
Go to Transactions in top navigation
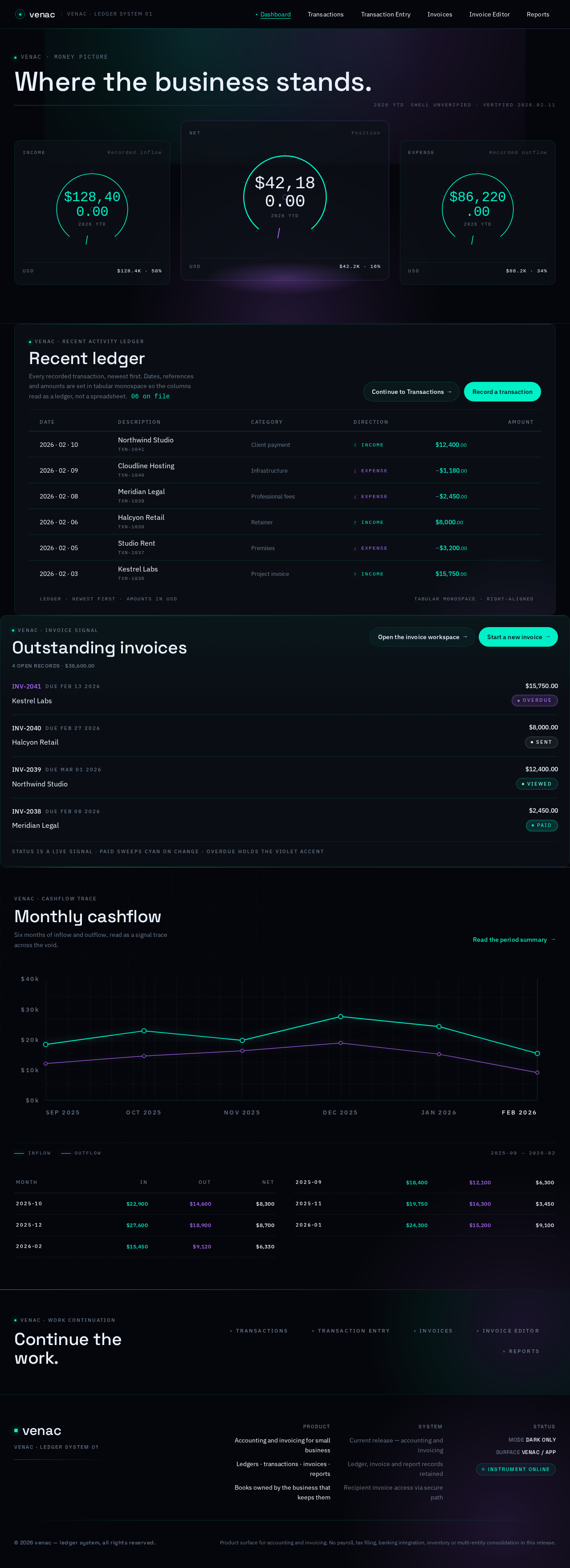tap(325, 15)
